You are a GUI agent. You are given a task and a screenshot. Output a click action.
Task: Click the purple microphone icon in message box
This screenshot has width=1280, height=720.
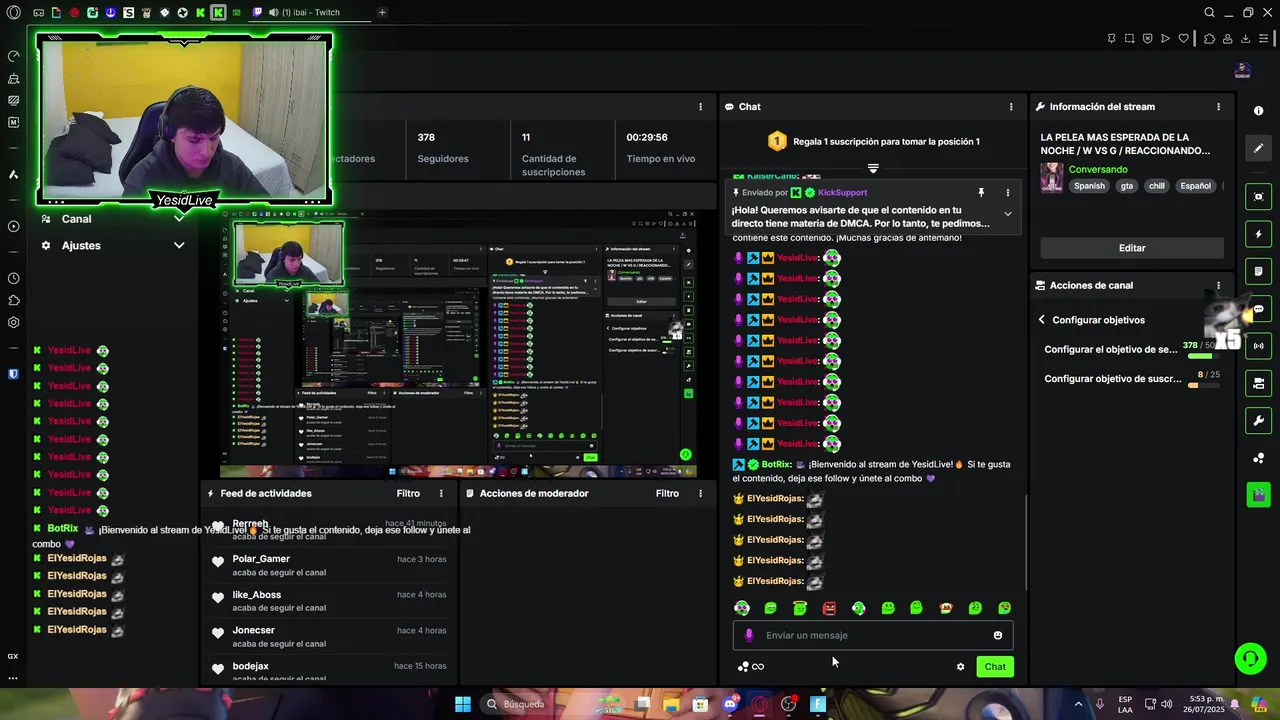pyautogui.click(x=749, y=635)
